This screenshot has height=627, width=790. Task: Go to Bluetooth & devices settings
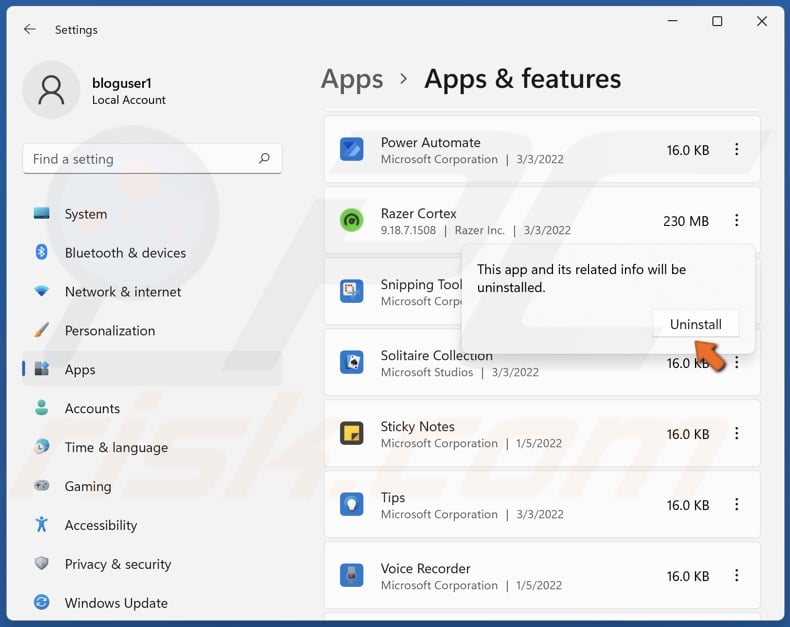click(x=152, y=253)
